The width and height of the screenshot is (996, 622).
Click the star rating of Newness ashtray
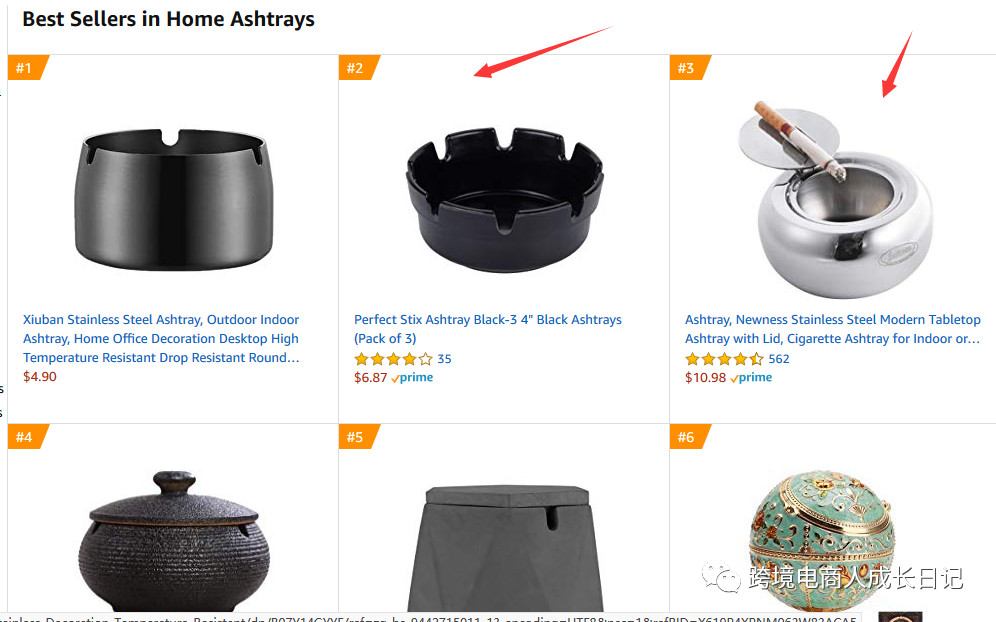[724, 359]
